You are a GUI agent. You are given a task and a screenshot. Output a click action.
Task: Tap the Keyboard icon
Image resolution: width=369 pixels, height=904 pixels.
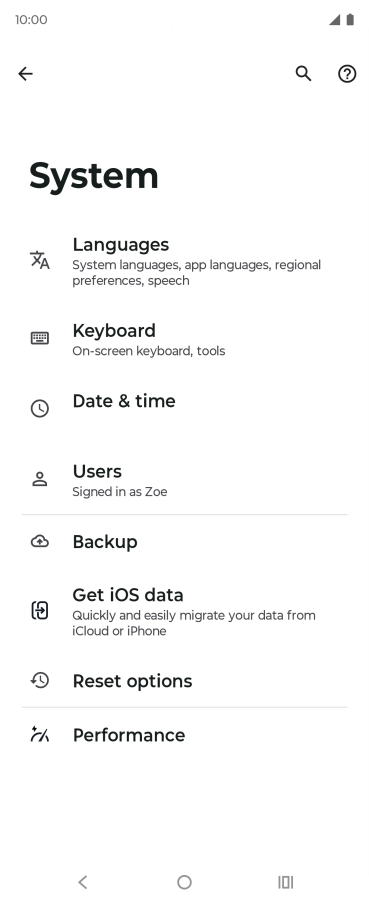tap(40, 338)
